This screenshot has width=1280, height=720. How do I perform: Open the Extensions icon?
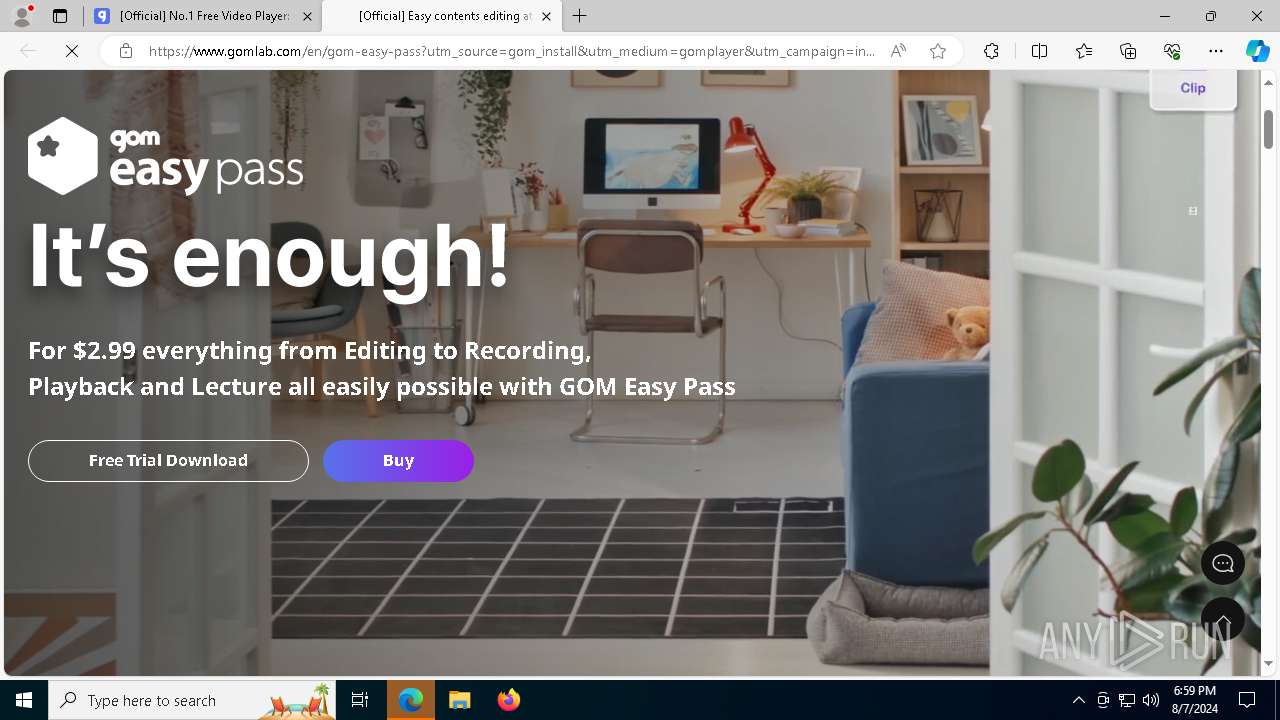coord(991,51)
